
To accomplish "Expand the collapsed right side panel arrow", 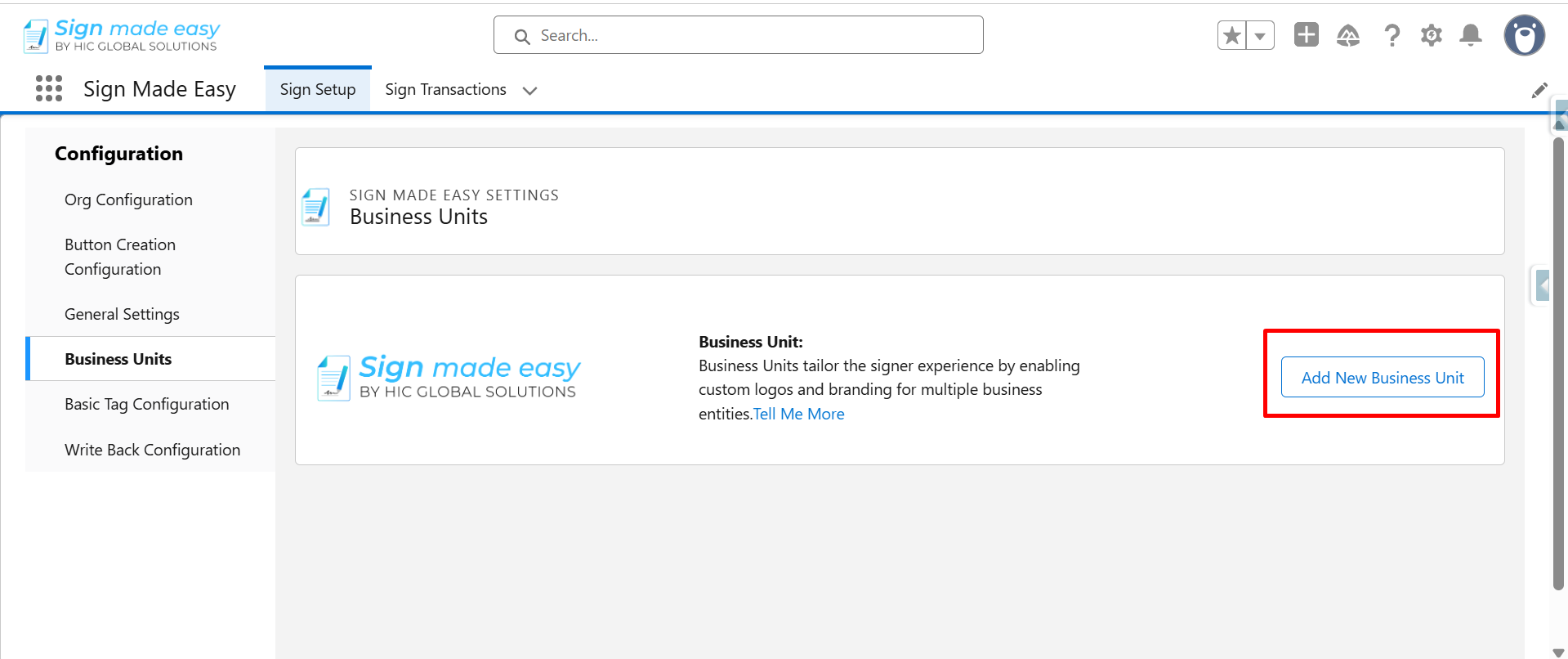I will [1542, 285].
